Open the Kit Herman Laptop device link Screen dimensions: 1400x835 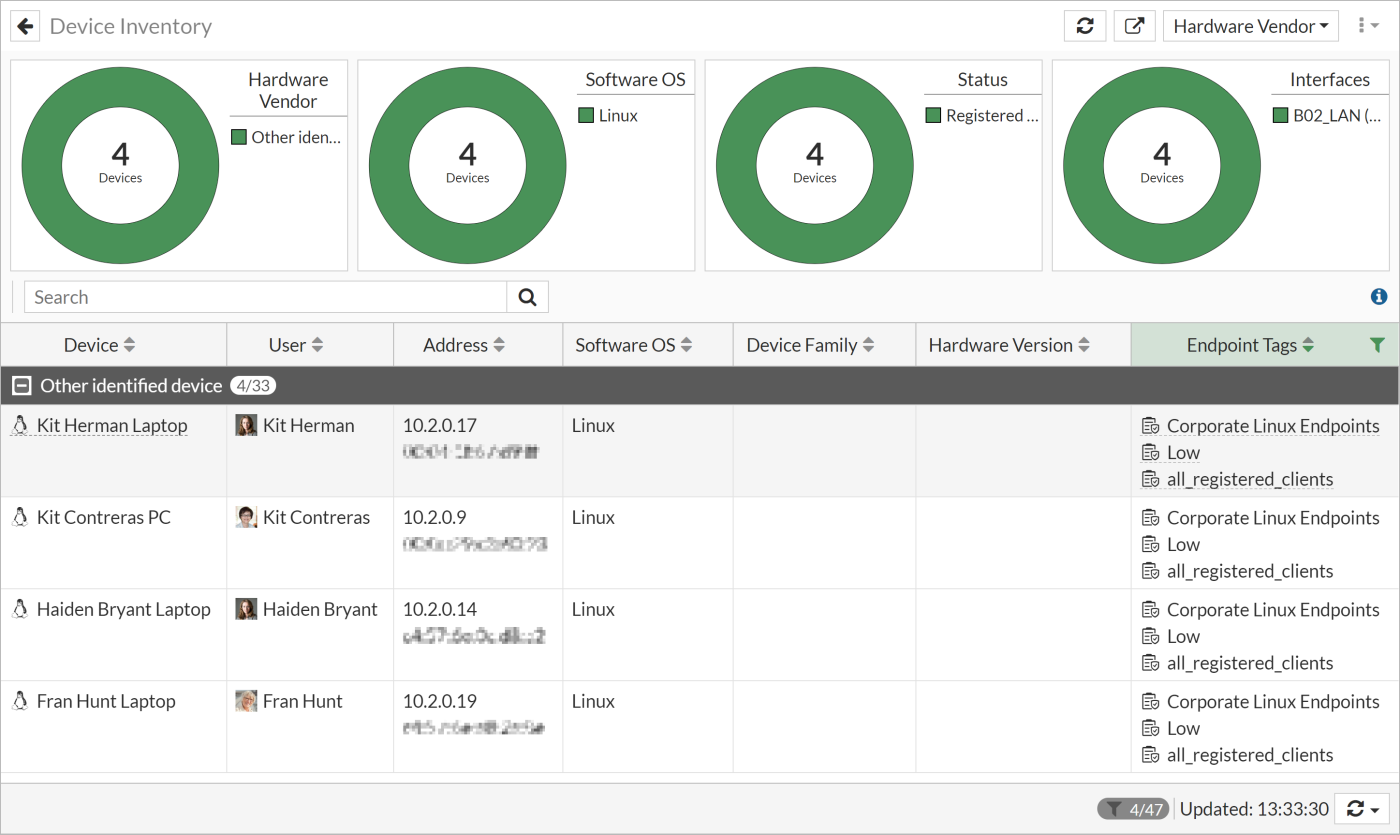click(112, 426)
